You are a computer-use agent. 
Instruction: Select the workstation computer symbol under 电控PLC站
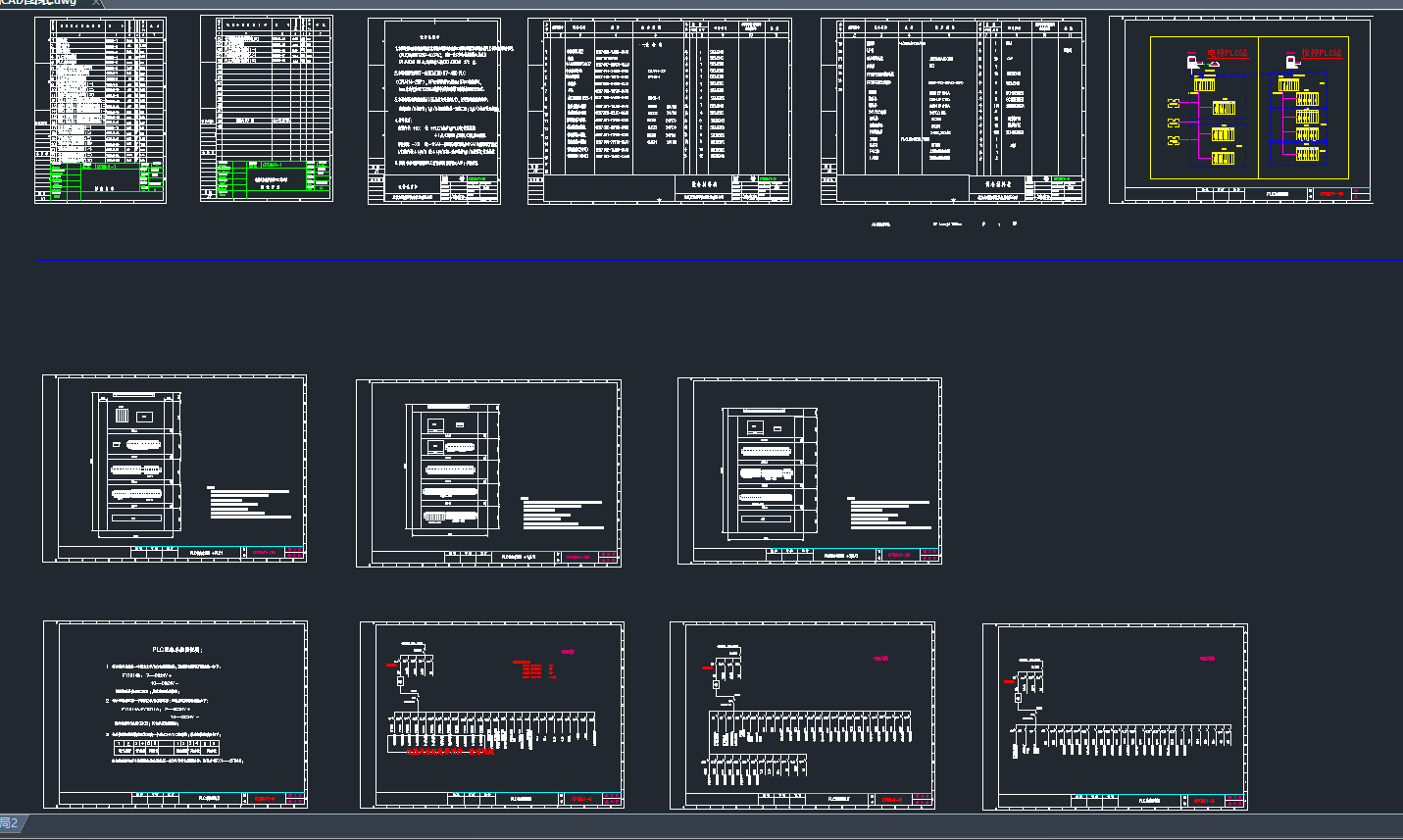(1191, 63)
